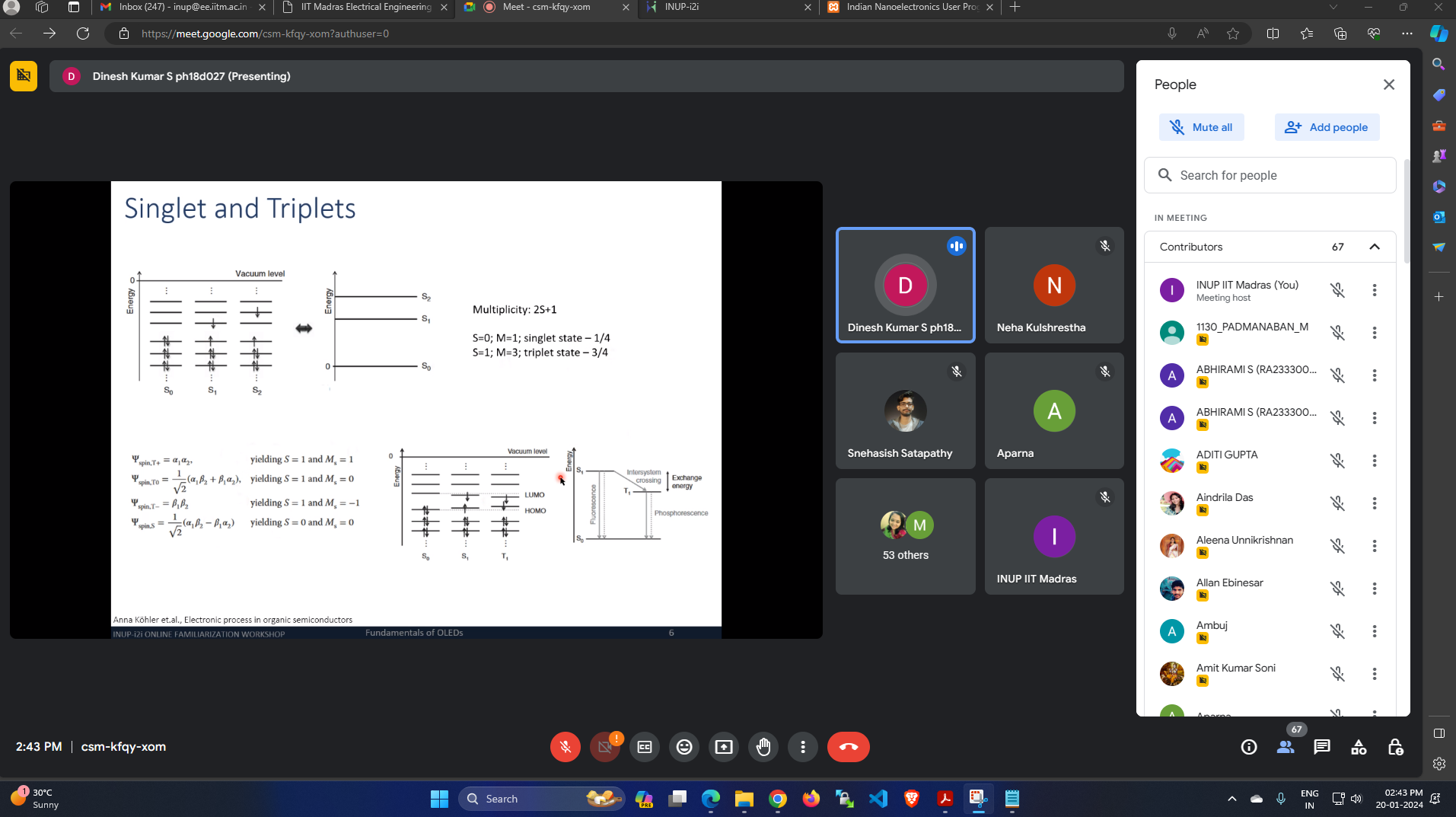The height and width of the screenshot is (817, 1456).
Task: Open the host controls lock icon
Action: 1394,747
